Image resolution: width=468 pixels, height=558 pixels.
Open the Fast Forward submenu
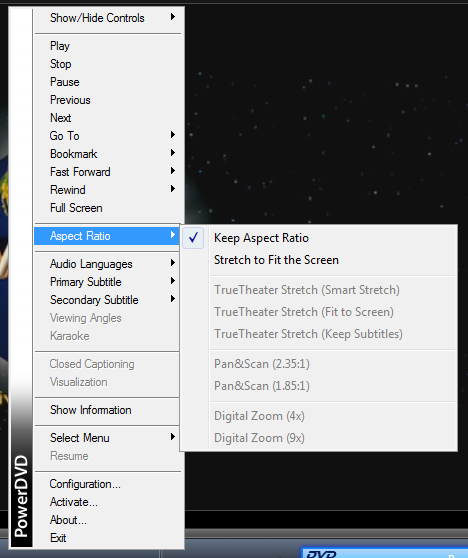[108, 172]
